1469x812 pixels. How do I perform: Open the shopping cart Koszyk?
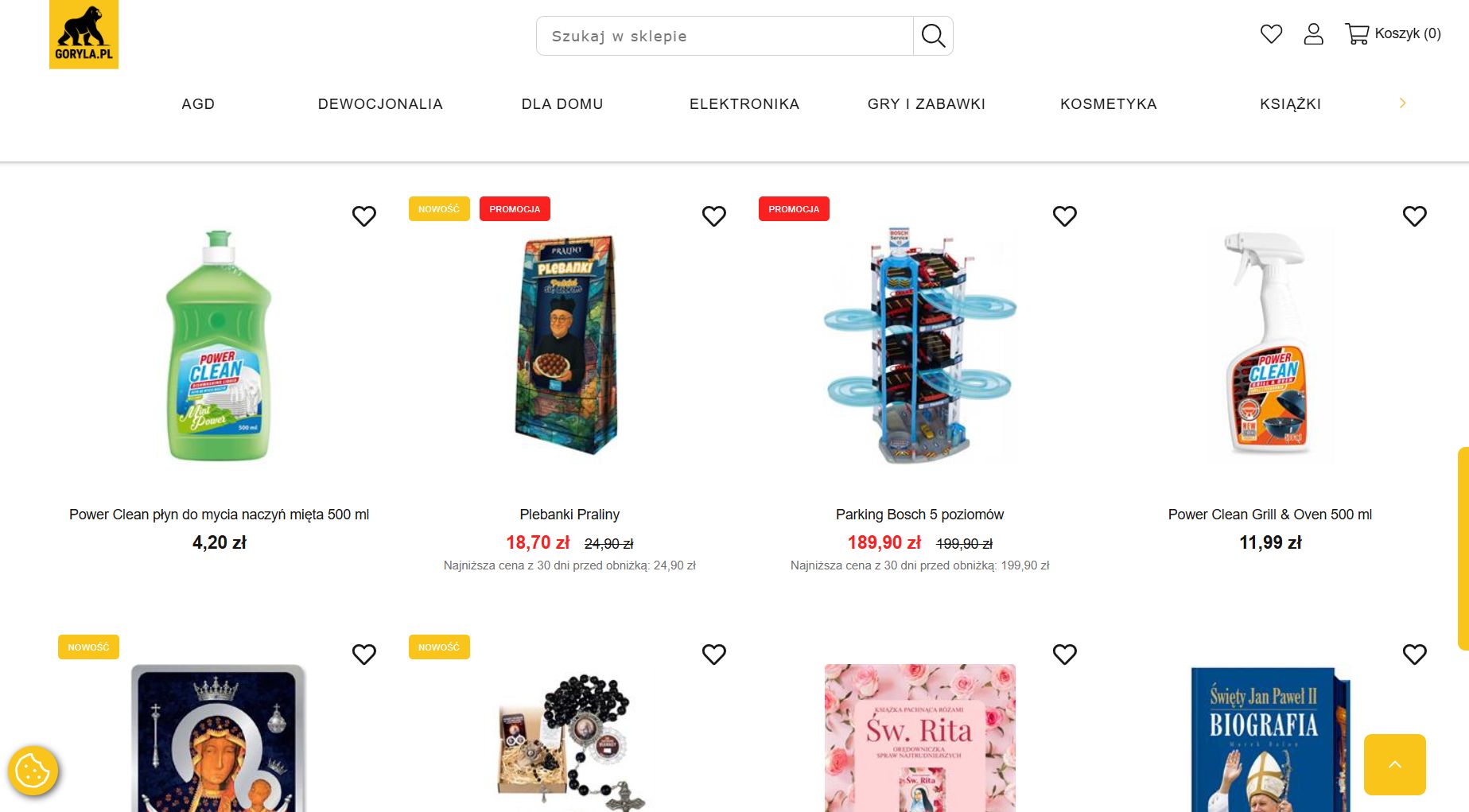coord(1393,33)
